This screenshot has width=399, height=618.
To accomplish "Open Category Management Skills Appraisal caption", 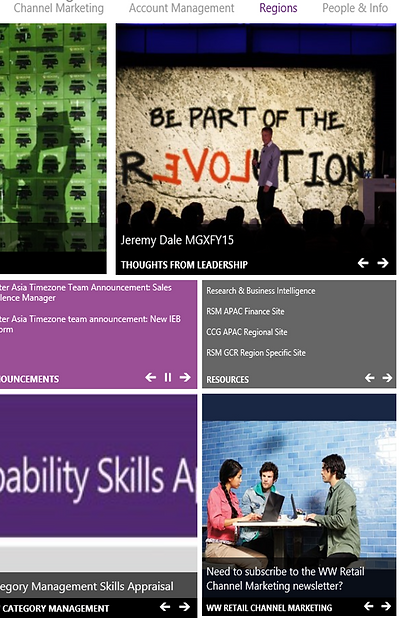I will [x=87, y=586].
